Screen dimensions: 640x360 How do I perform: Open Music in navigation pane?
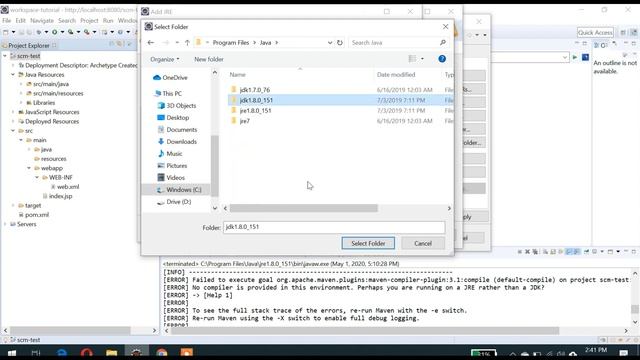point(170,153)
